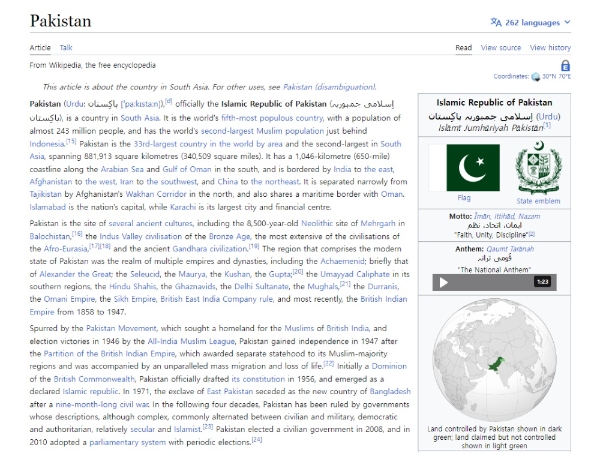This screenshot has width=600, height=459.
Task: Open All-India Muslim League link
Action: click(x=191, y=341)
